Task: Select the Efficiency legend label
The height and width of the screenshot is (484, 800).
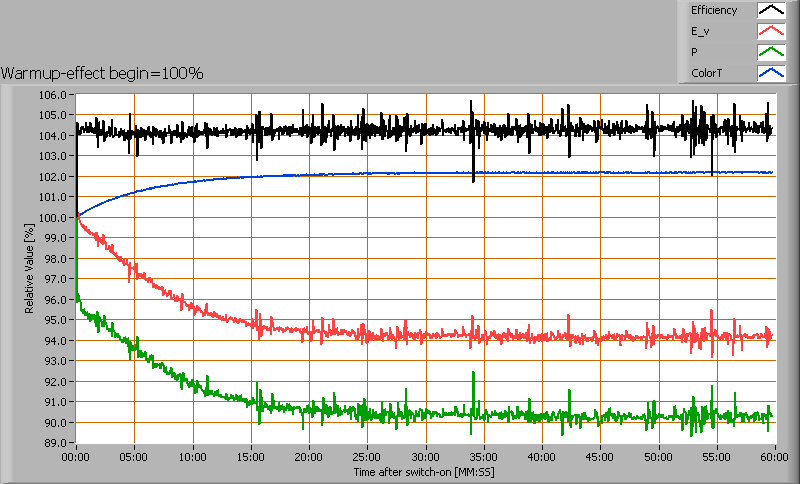Action: click(x=713, y=10)
